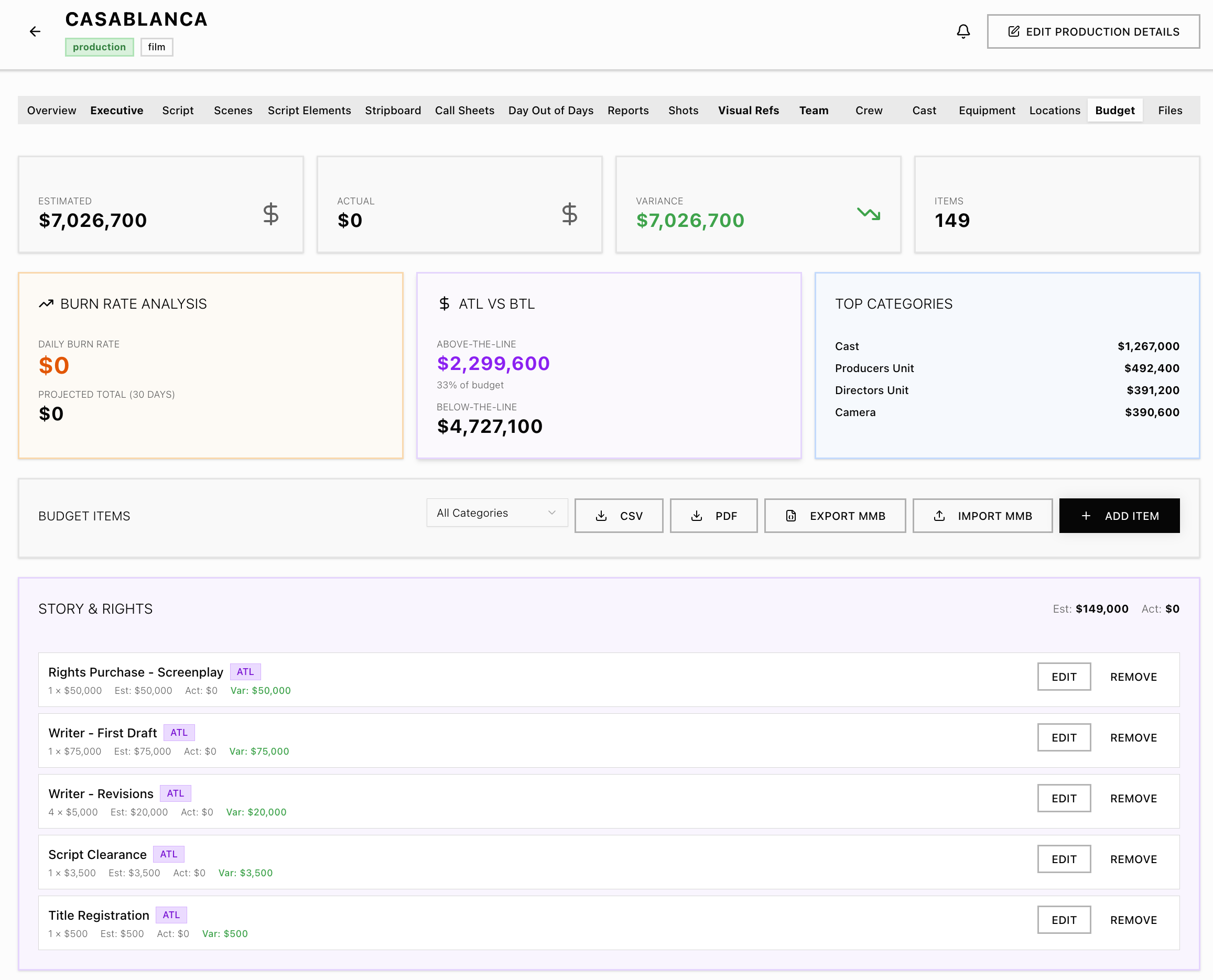Screen dimensions: 1213x980
Task: Select the Visual Refs tab
Action: click(x=749, y=110)
